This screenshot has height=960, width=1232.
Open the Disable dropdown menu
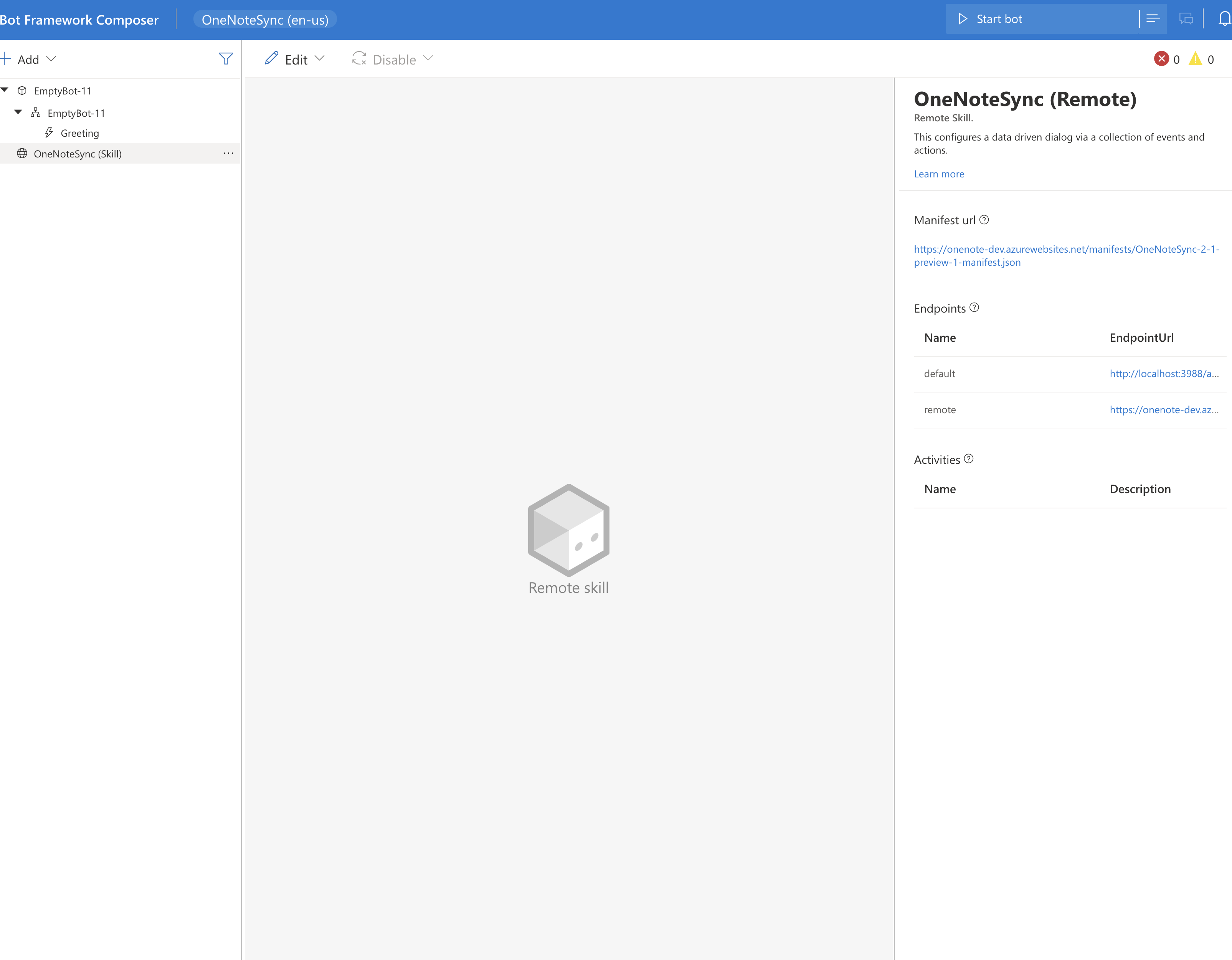(x=393, y=59)
